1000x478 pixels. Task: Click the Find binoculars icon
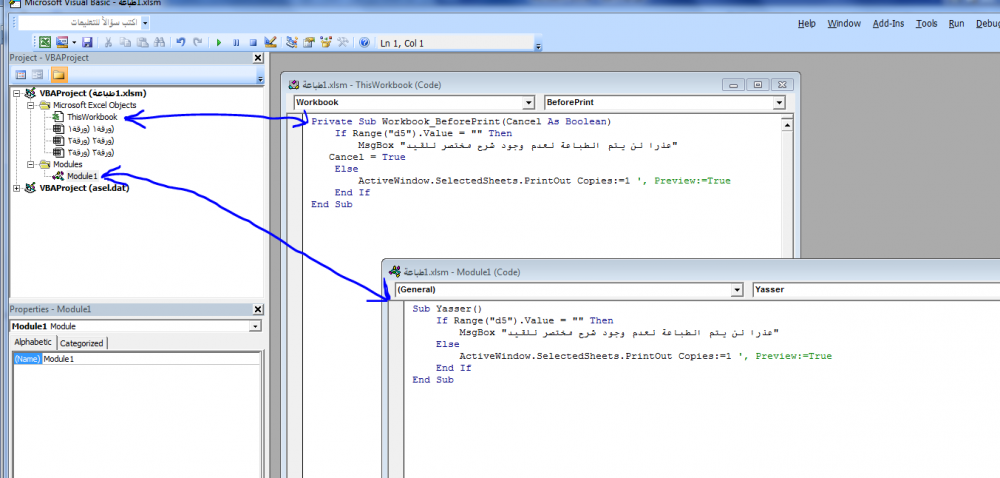157,43
